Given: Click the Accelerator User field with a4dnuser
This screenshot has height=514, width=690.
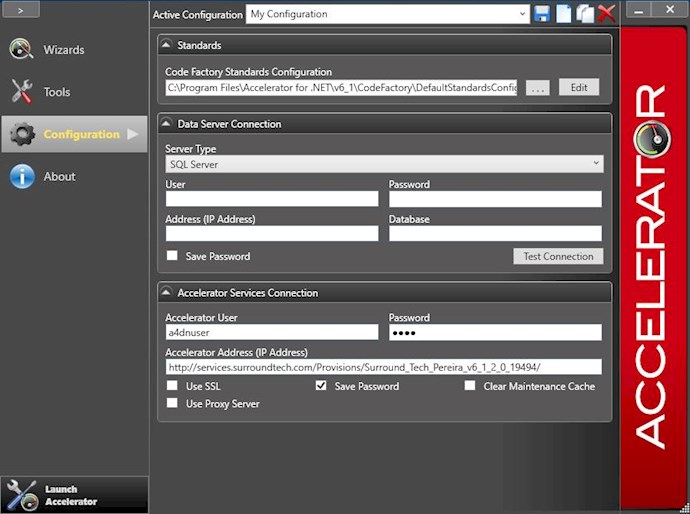Looking at the screenshot, I should [x=272, y=332].
